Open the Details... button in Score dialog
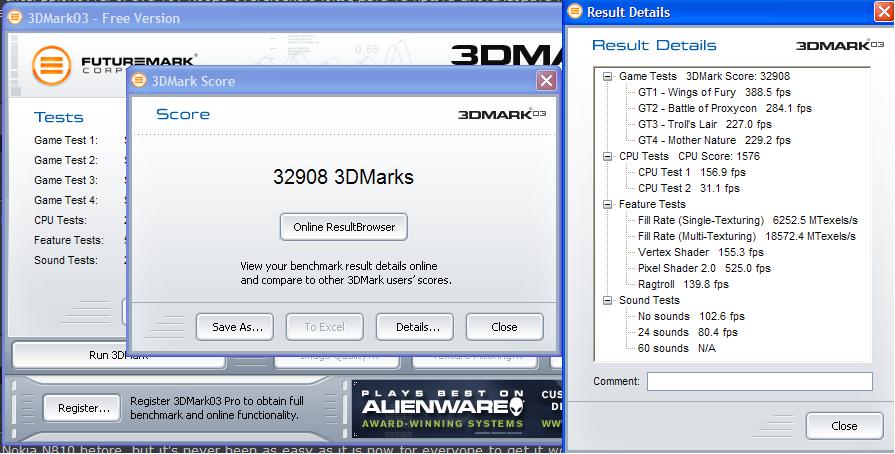895x454 pixels. [x=415, y=327]
